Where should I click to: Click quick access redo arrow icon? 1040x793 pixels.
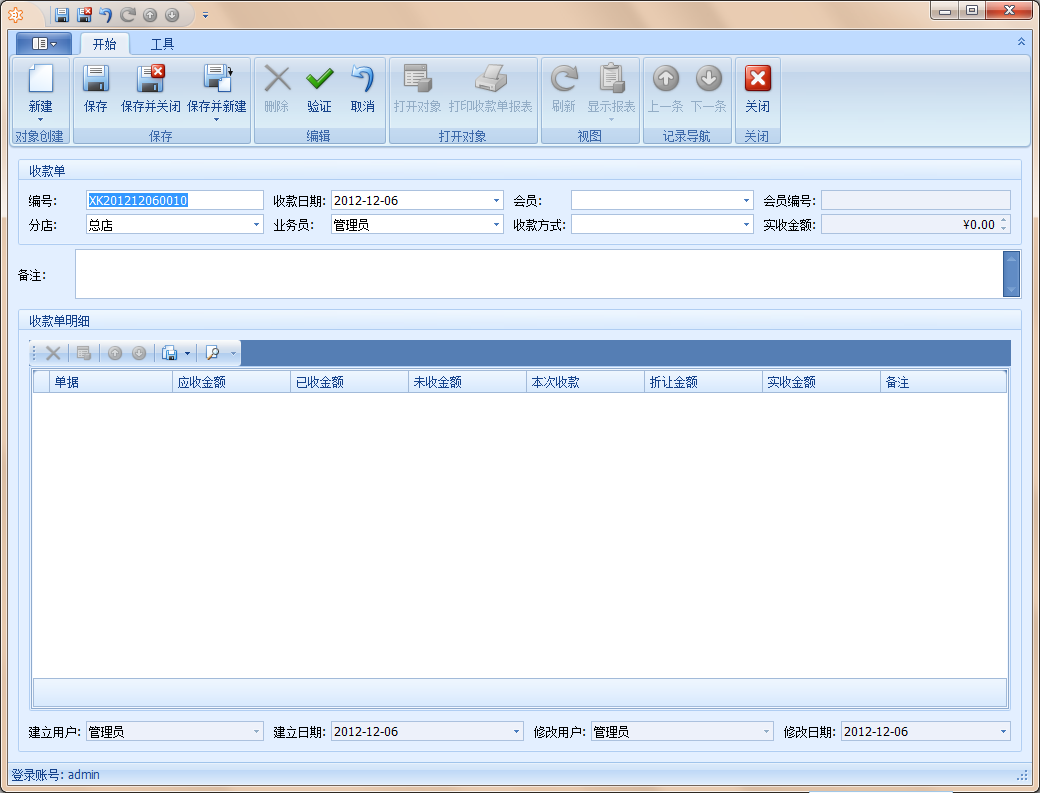(127, 15)
